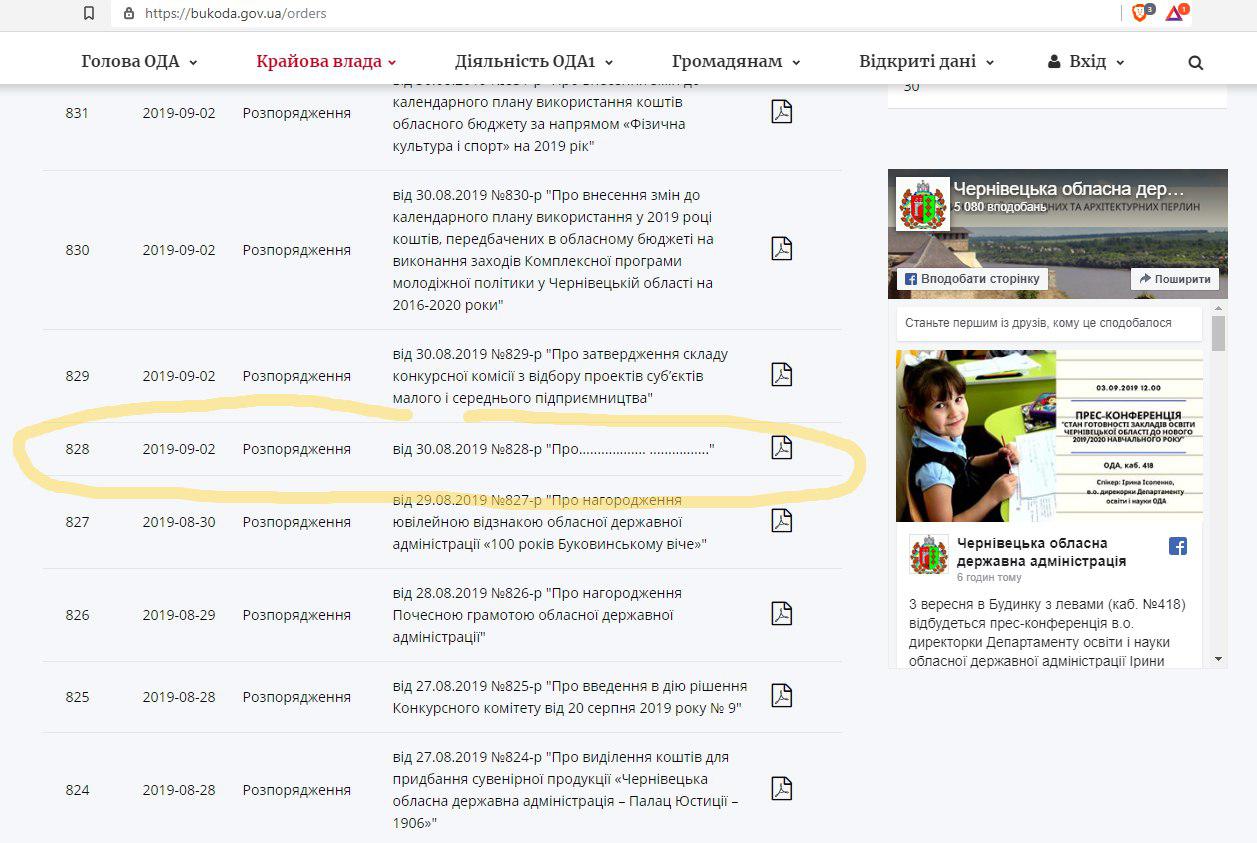Click the Facebook widget scrollbar thumb
The width and height of the screenshot is (1257, 843).
(x=1218, y=334)
